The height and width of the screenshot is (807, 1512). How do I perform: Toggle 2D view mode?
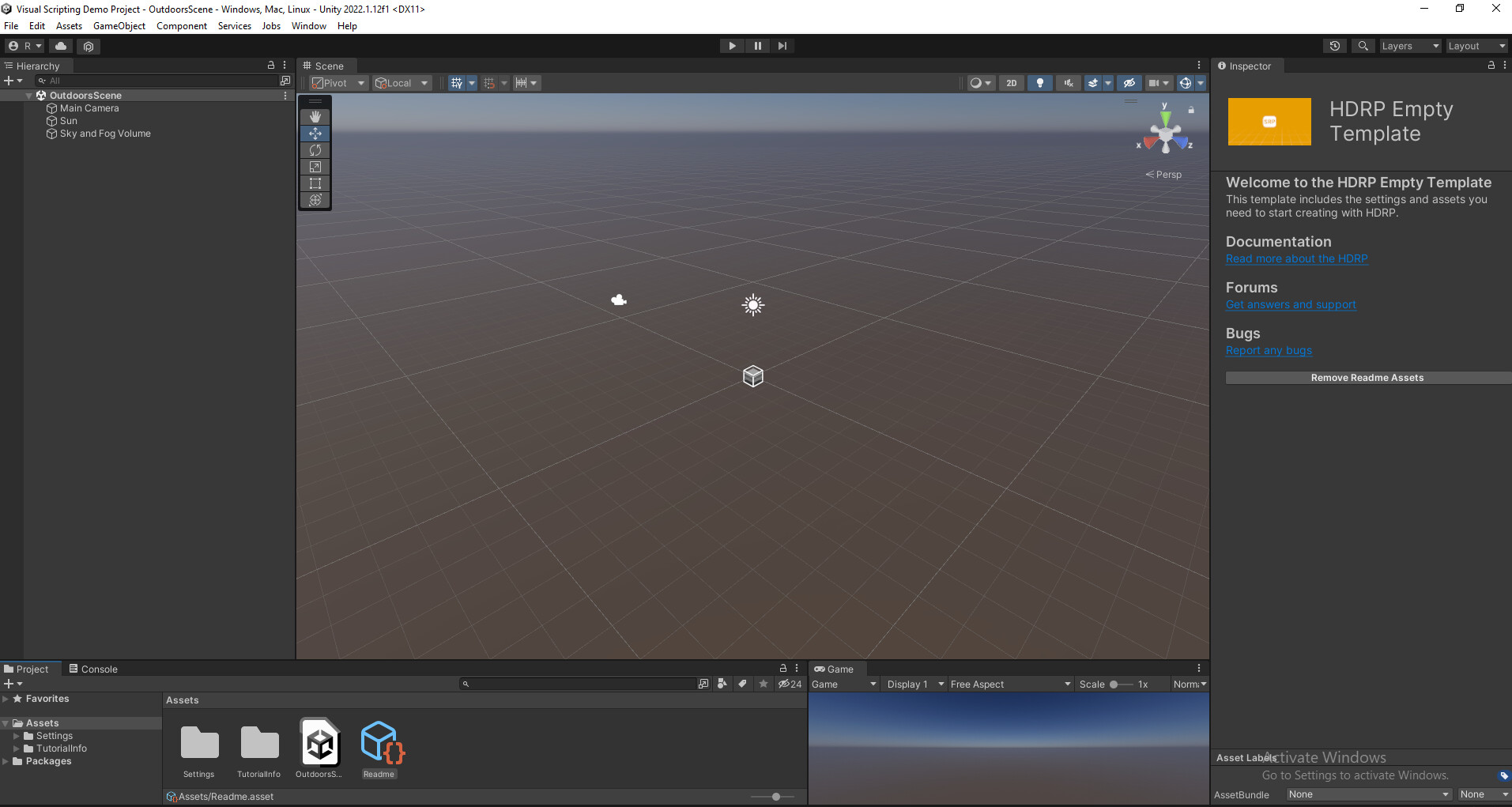click(x=1012, y=83)
